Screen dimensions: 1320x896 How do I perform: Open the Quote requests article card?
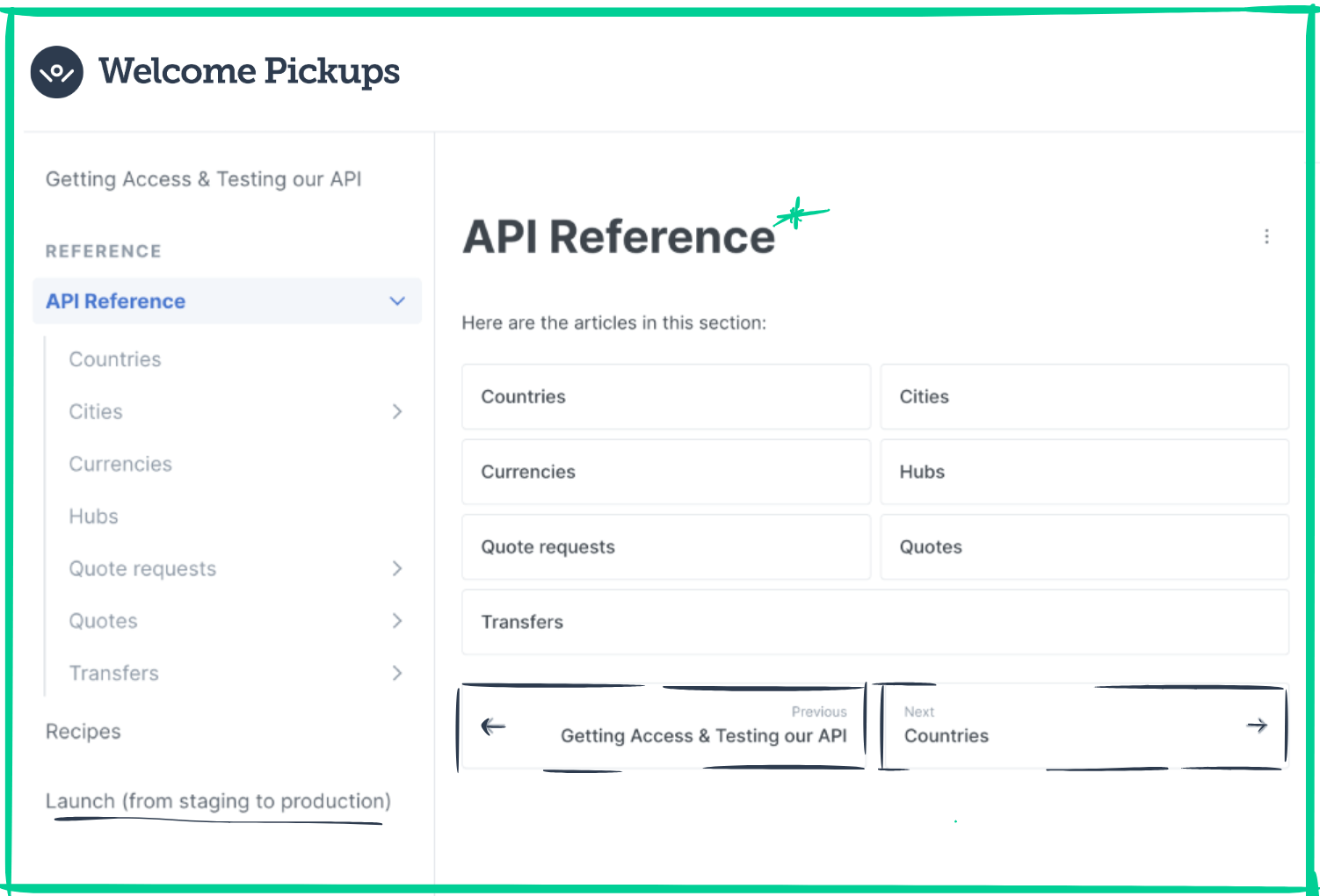pos(666,547)
